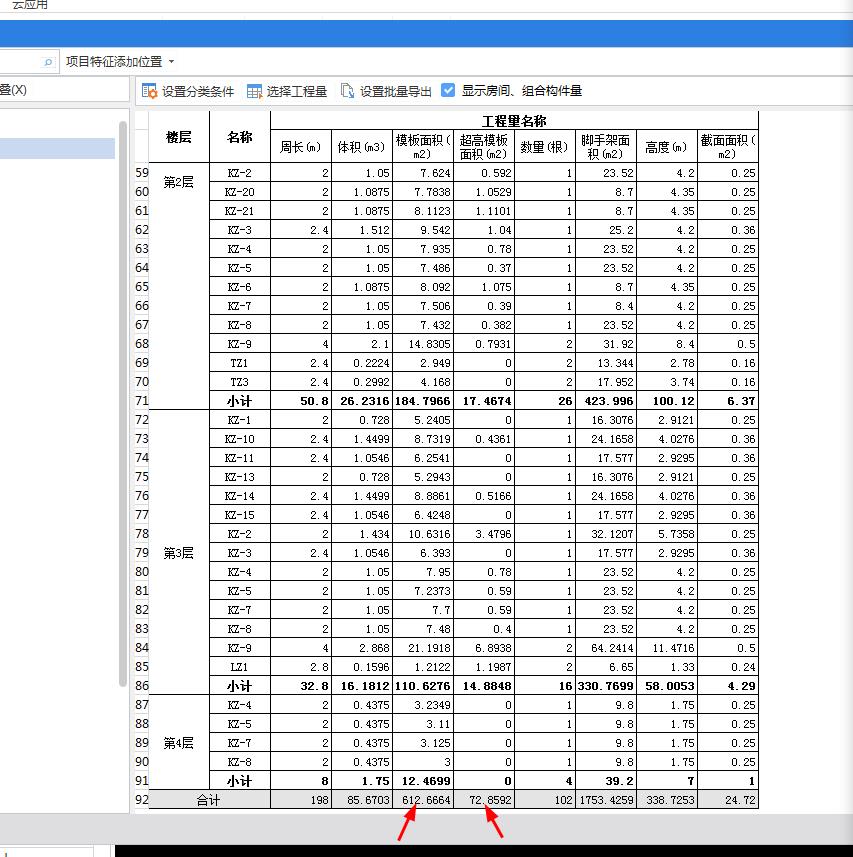Viewport: 853px width, 857px height.
Task: Click row number 71
Action: (x=142, y=401)
